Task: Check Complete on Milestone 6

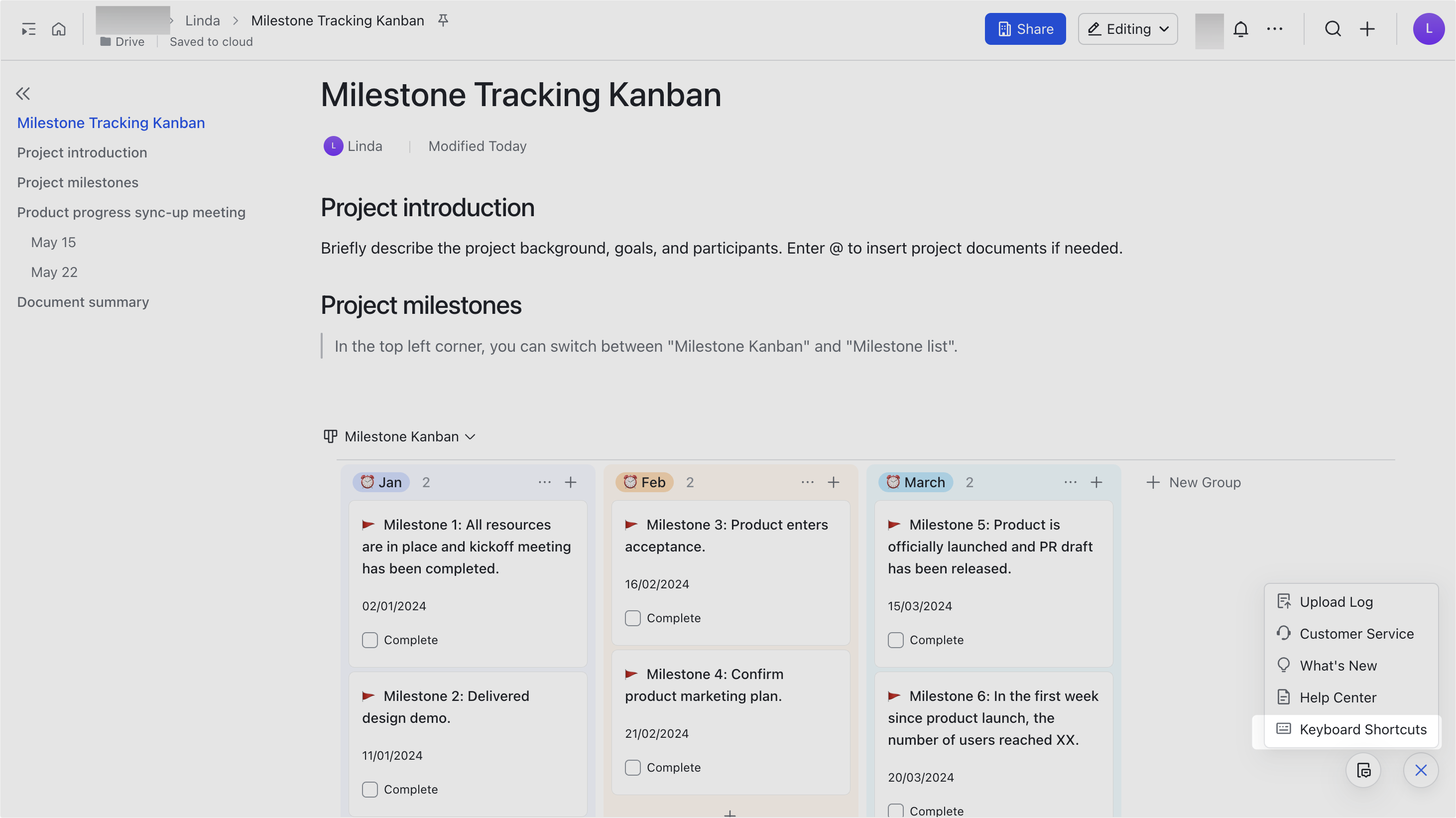Action: pos(895,811)
